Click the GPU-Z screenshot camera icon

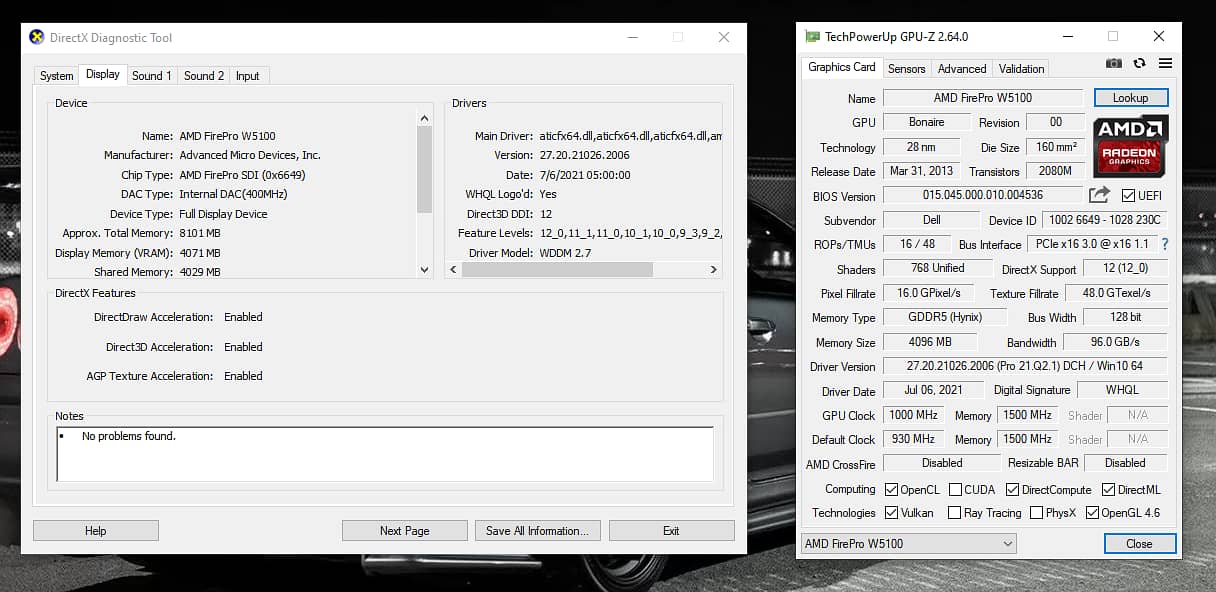[x=1113, y=63]
